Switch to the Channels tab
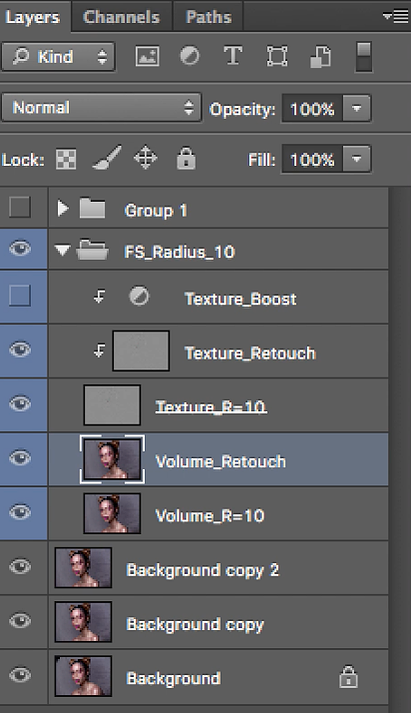The height and width of the screenshot is (713, 411). pyautogui.click(x=121, y=17)
